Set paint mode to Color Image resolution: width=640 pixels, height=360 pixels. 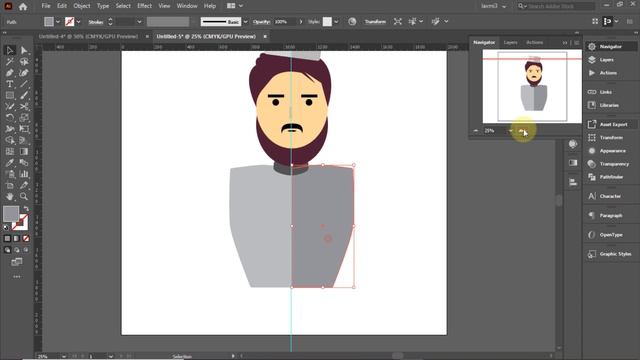7,238
